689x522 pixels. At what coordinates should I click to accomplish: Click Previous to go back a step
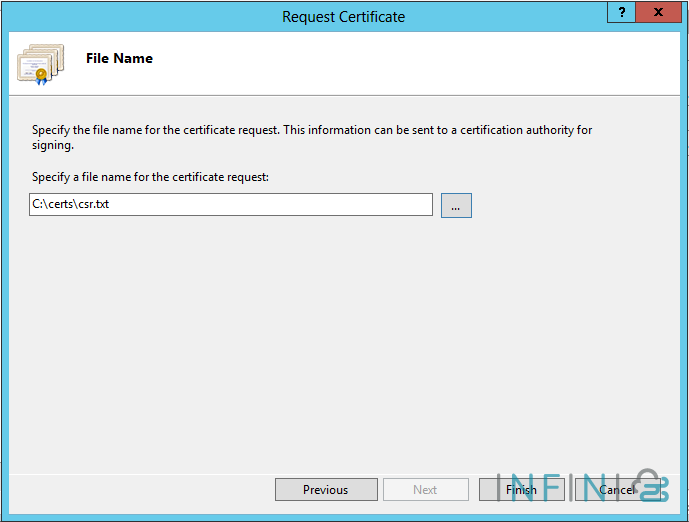pos(326,490)
